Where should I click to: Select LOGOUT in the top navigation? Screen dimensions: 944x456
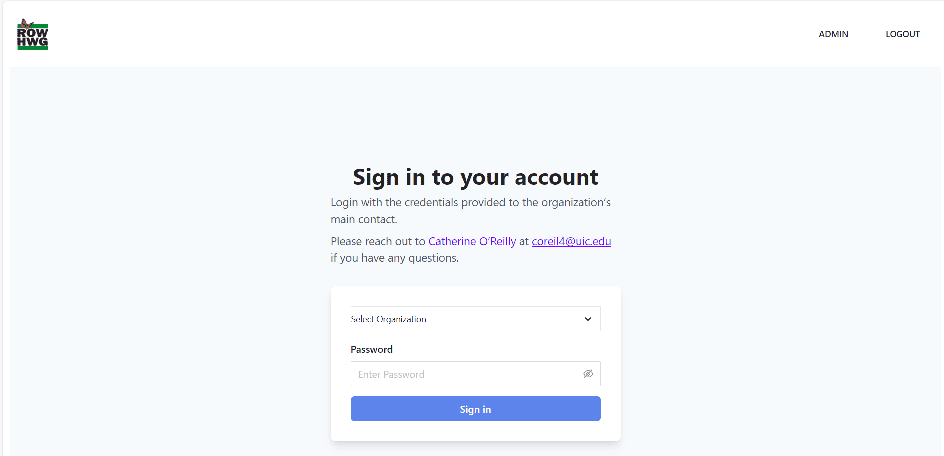coord(902,34)
